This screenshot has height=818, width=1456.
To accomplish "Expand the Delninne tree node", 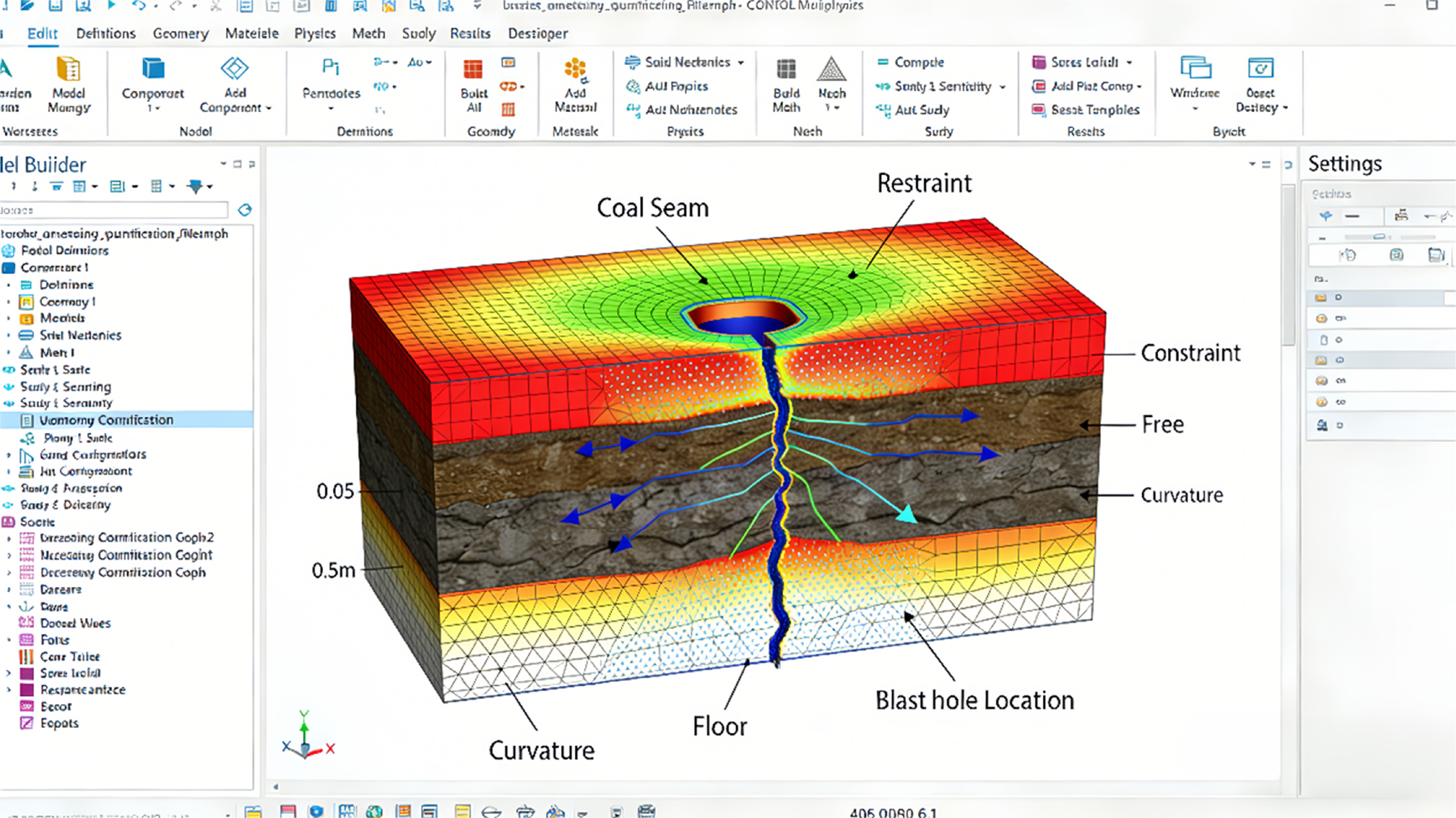I will point(8,285).
